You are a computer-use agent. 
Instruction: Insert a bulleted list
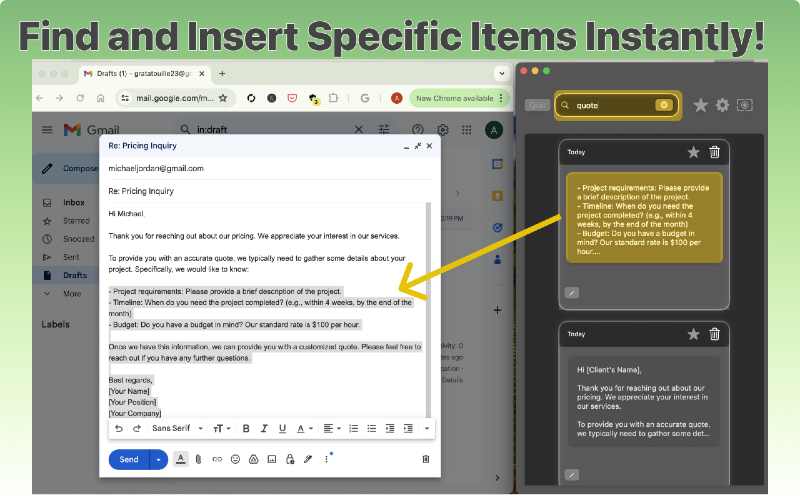coord(371,429)
